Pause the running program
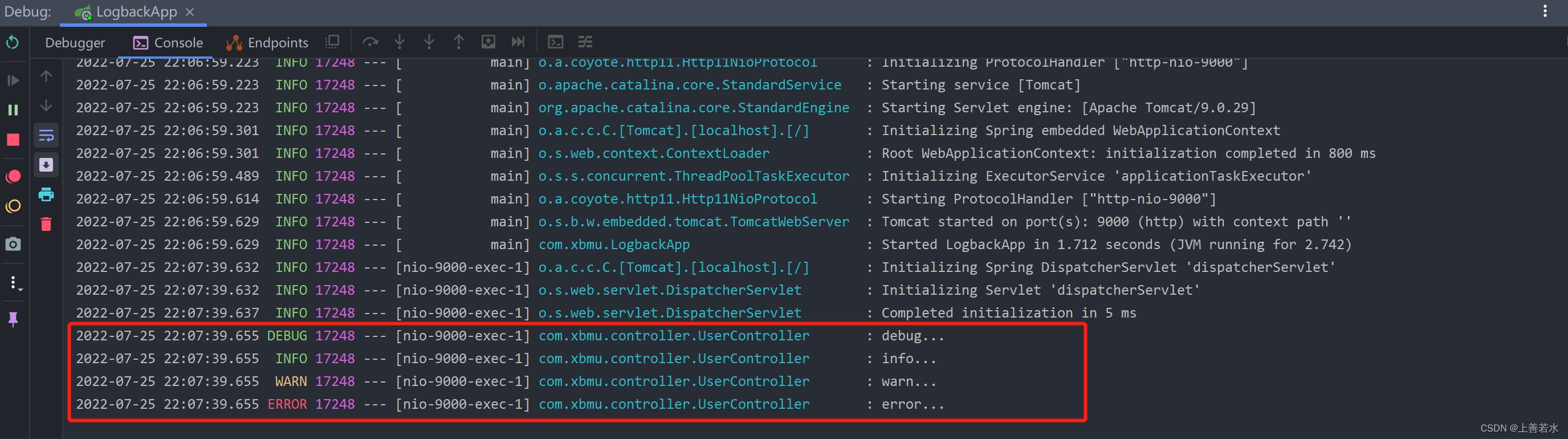 click(13, 109)
